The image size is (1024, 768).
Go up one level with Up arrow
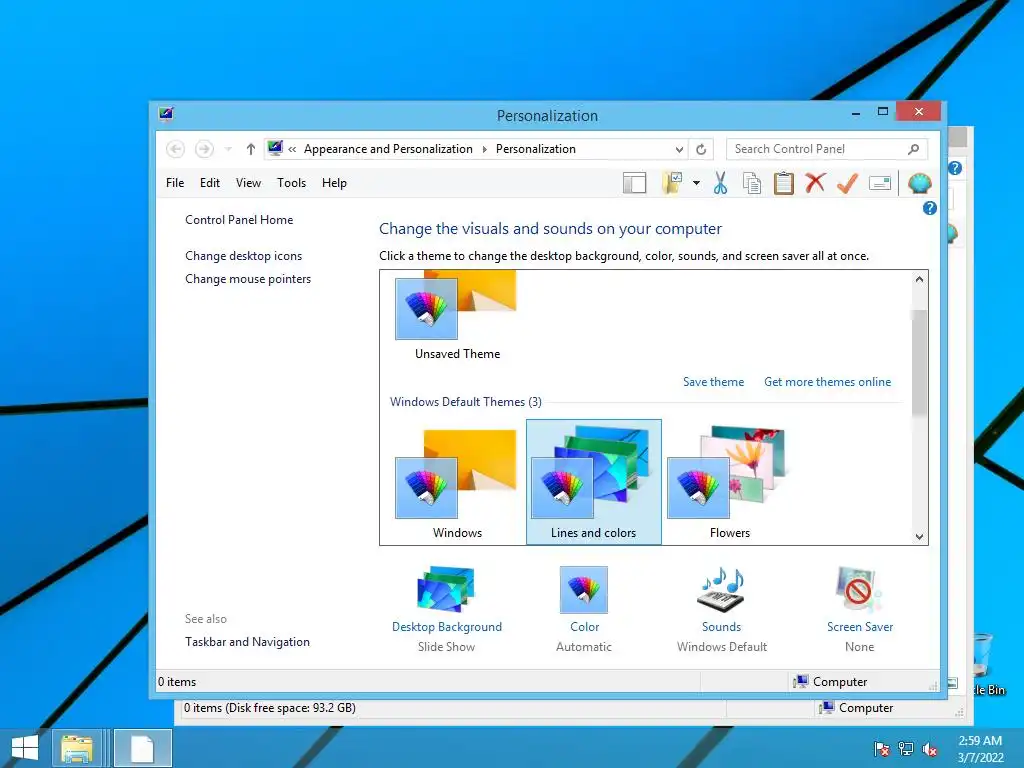click(x=250, y=149)
